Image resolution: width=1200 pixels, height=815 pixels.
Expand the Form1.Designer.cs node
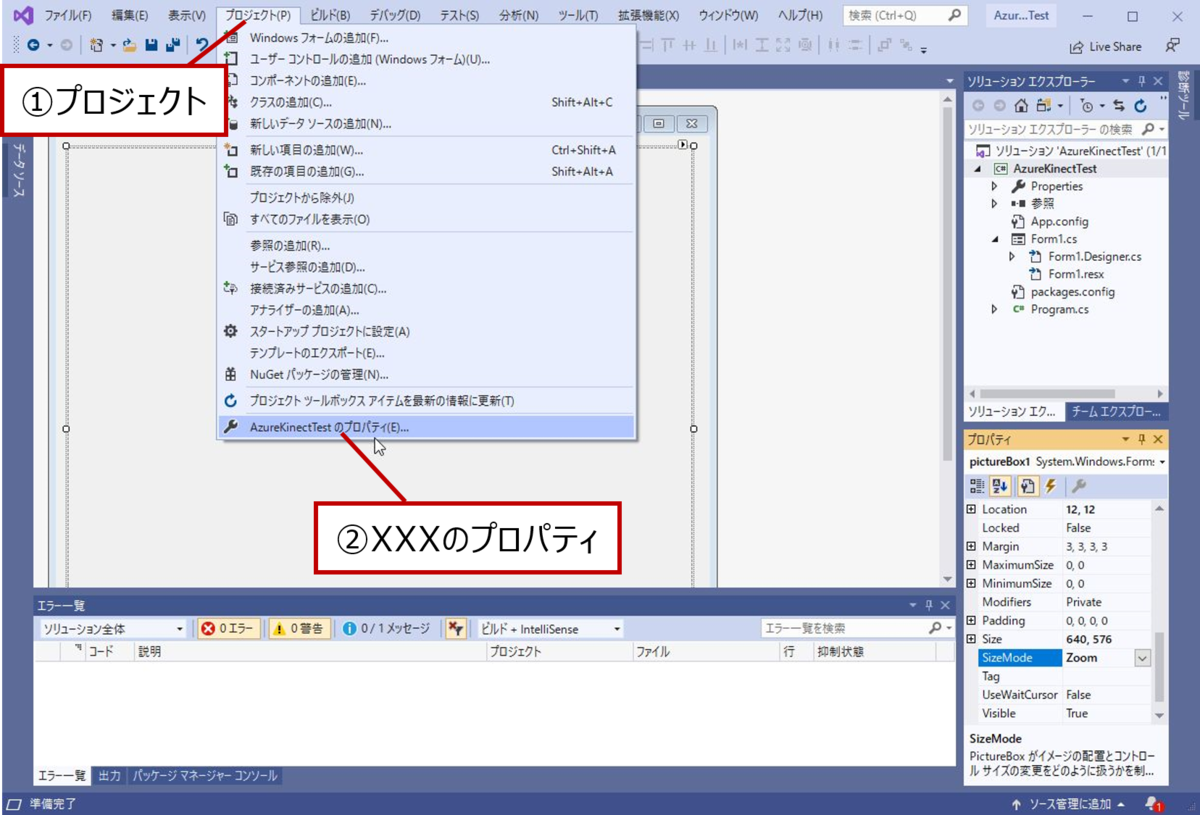(1012, 257)
